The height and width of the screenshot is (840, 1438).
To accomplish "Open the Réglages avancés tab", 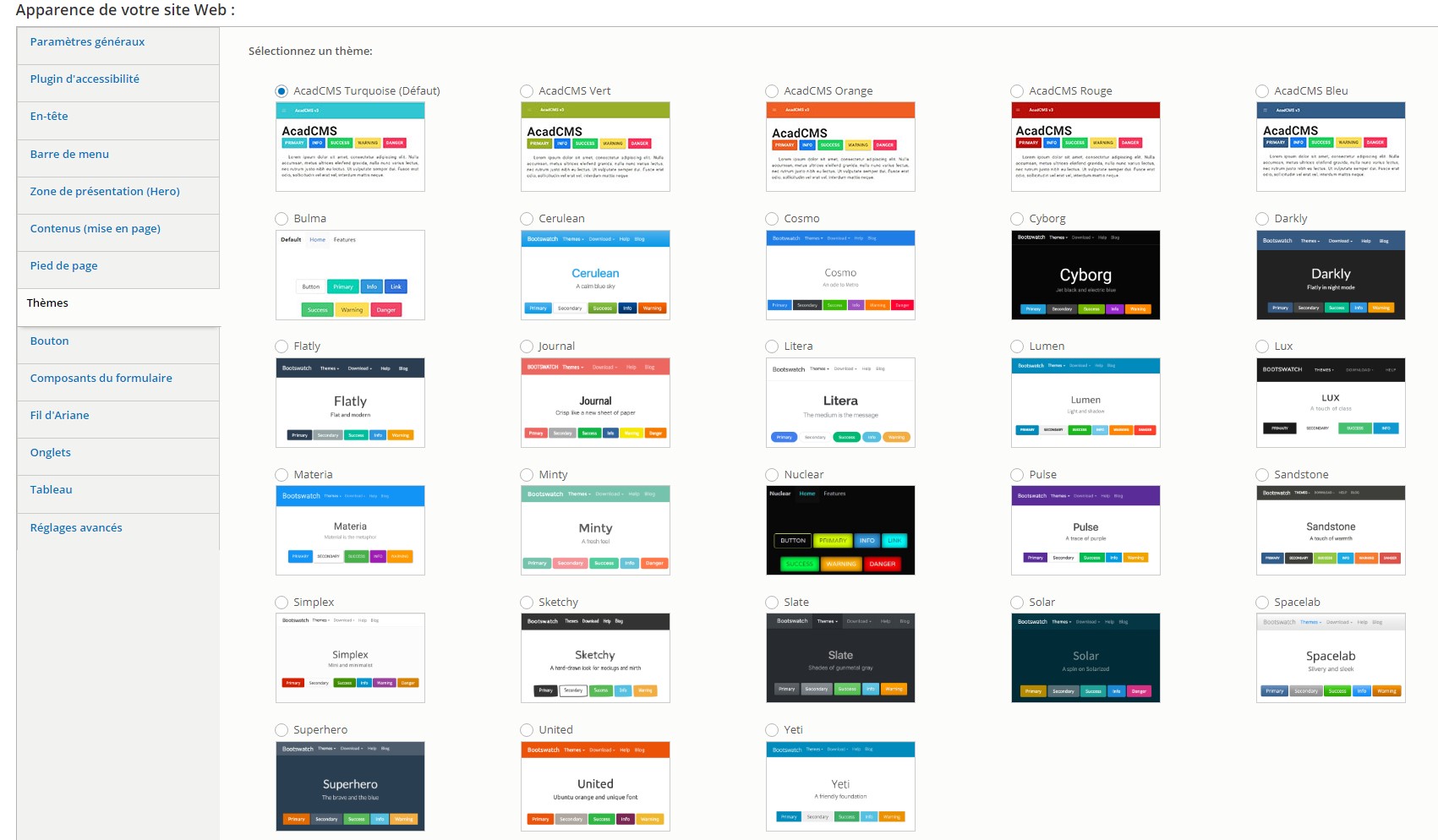I will coord(118,532).
